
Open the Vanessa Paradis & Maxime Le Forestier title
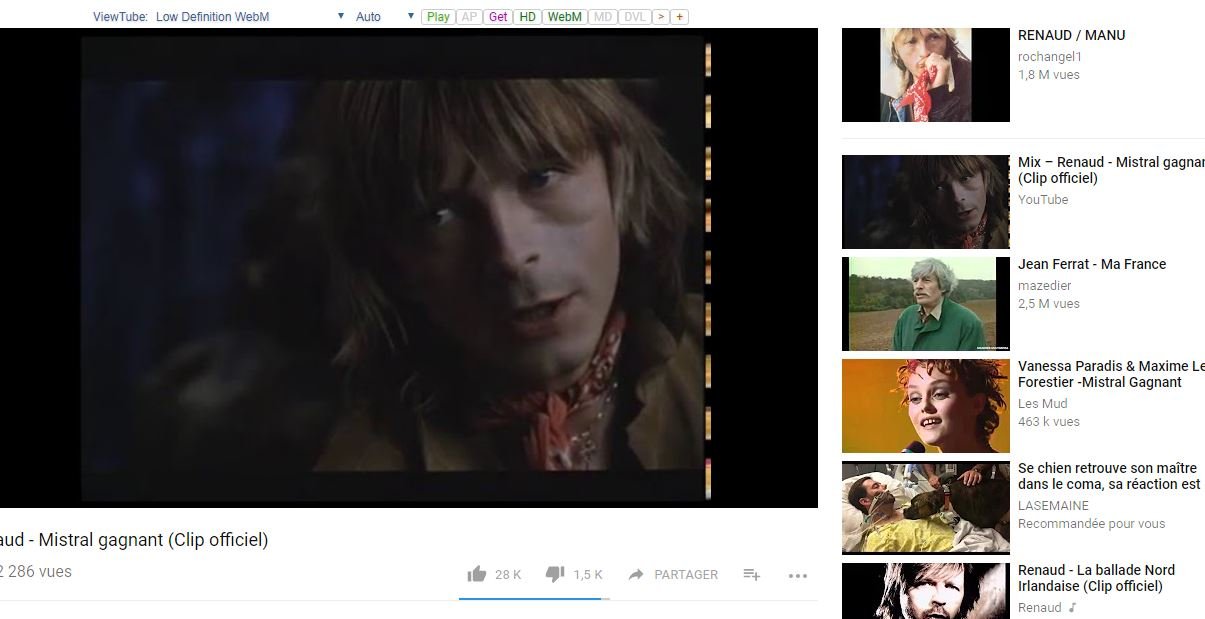[x=1111, y=374]
